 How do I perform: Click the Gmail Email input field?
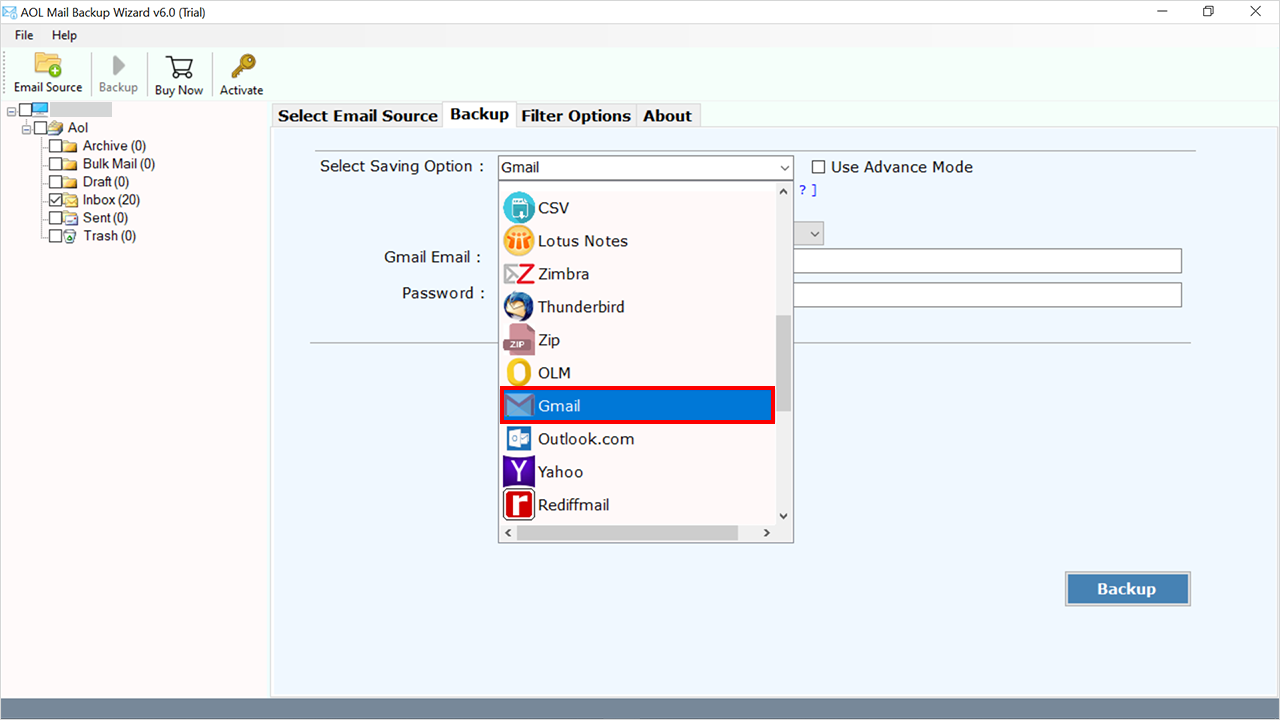tap(987, 261)
